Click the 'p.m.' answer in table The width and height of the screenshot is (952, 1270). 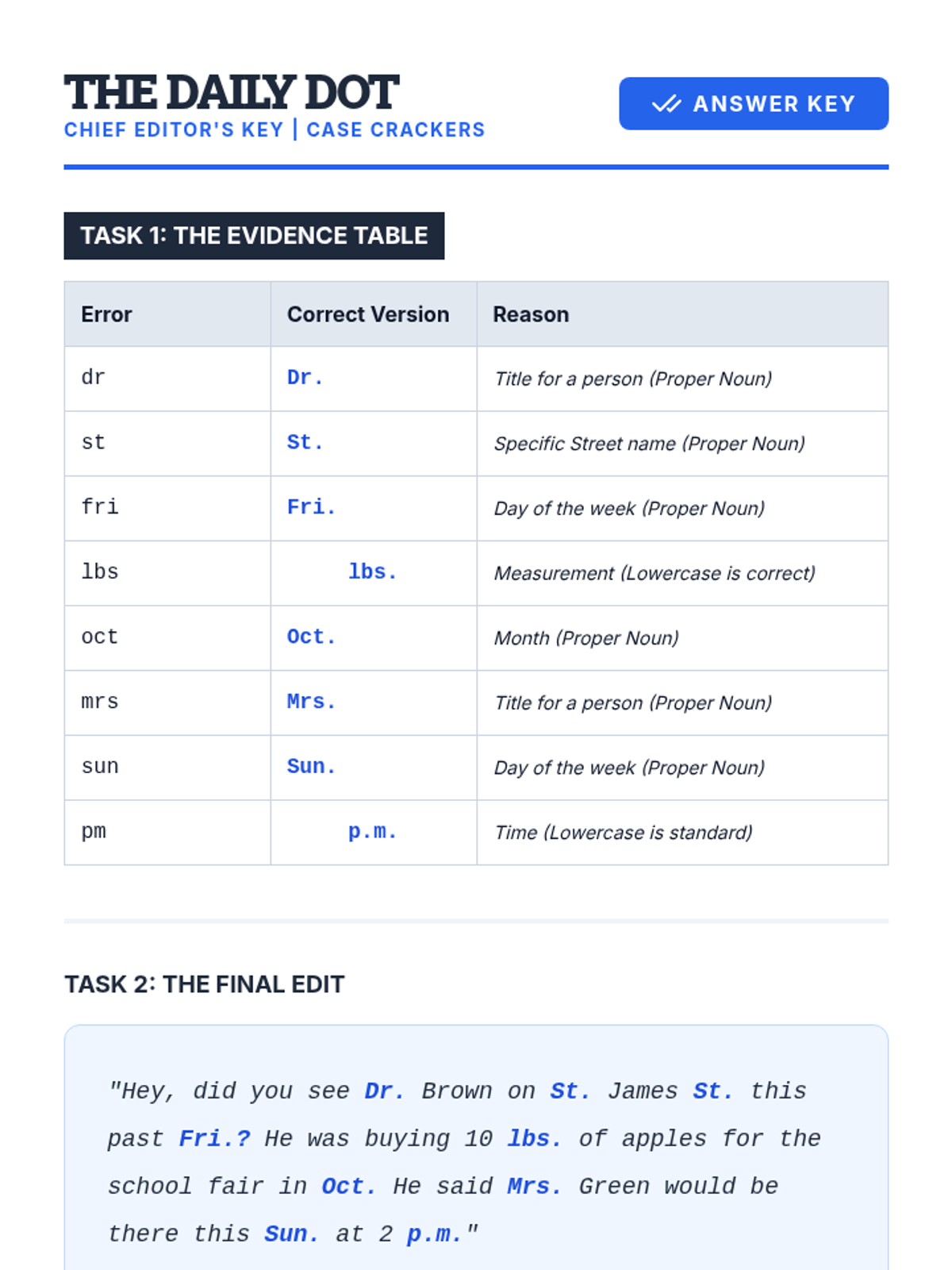[x=373, y=832]
